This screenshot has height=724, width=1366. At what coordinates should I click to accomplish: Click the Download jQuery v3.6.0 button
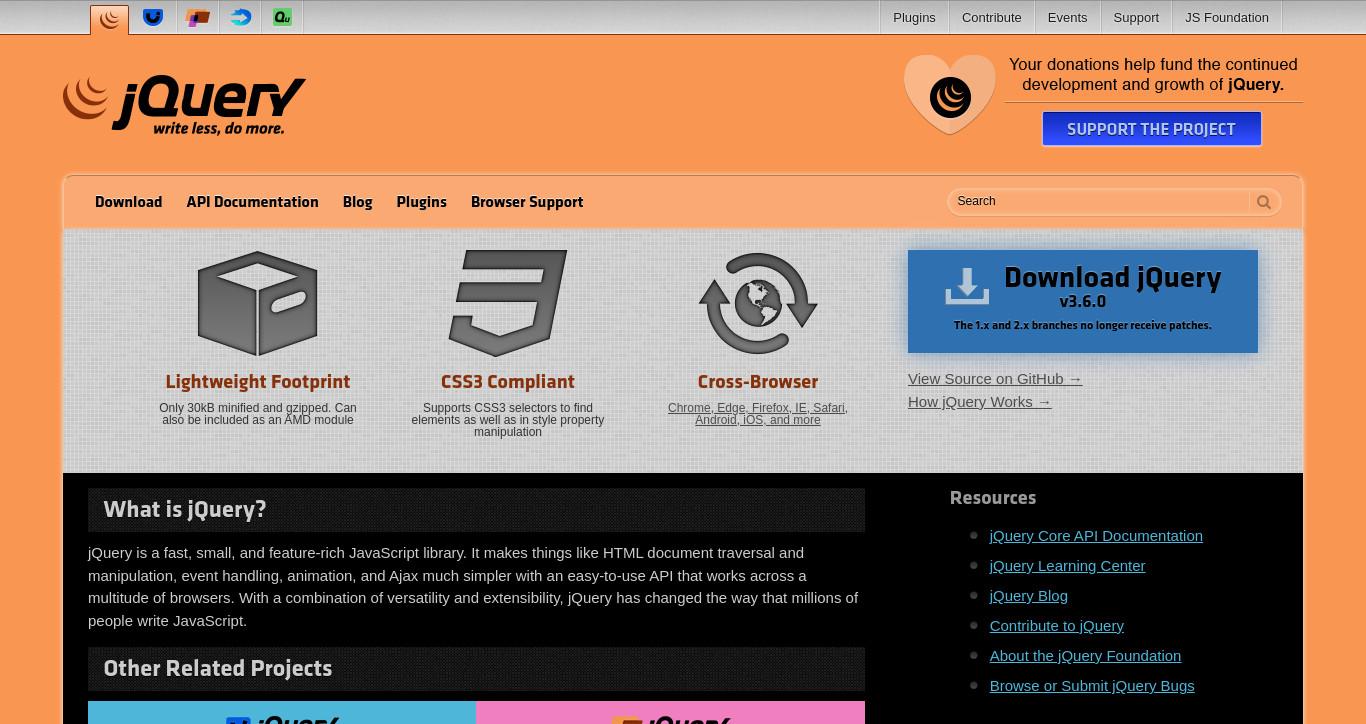[1083, 301]
